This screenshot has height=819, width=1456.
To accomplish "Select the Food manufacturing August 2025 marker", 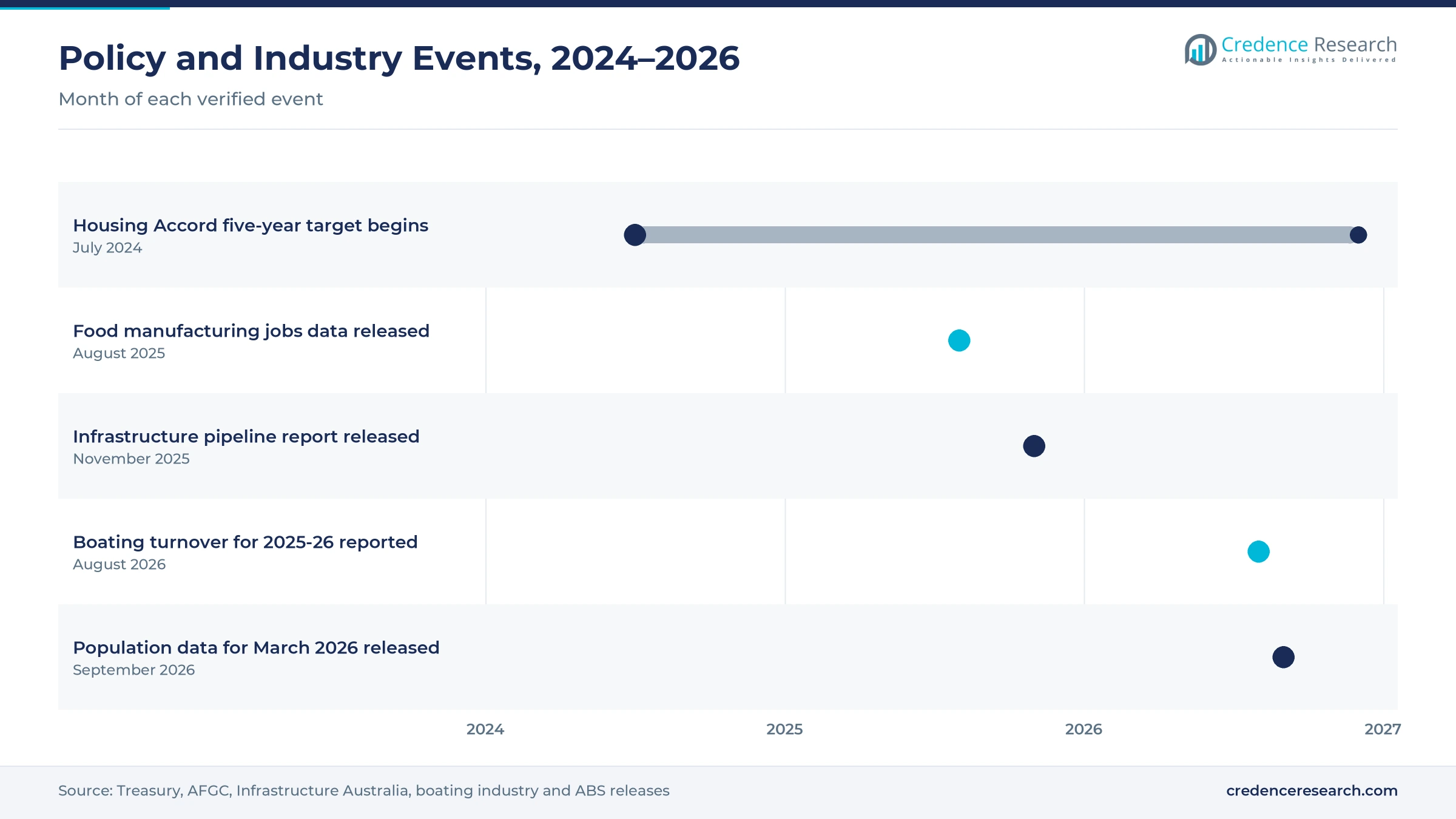I will tap(959, 340).
